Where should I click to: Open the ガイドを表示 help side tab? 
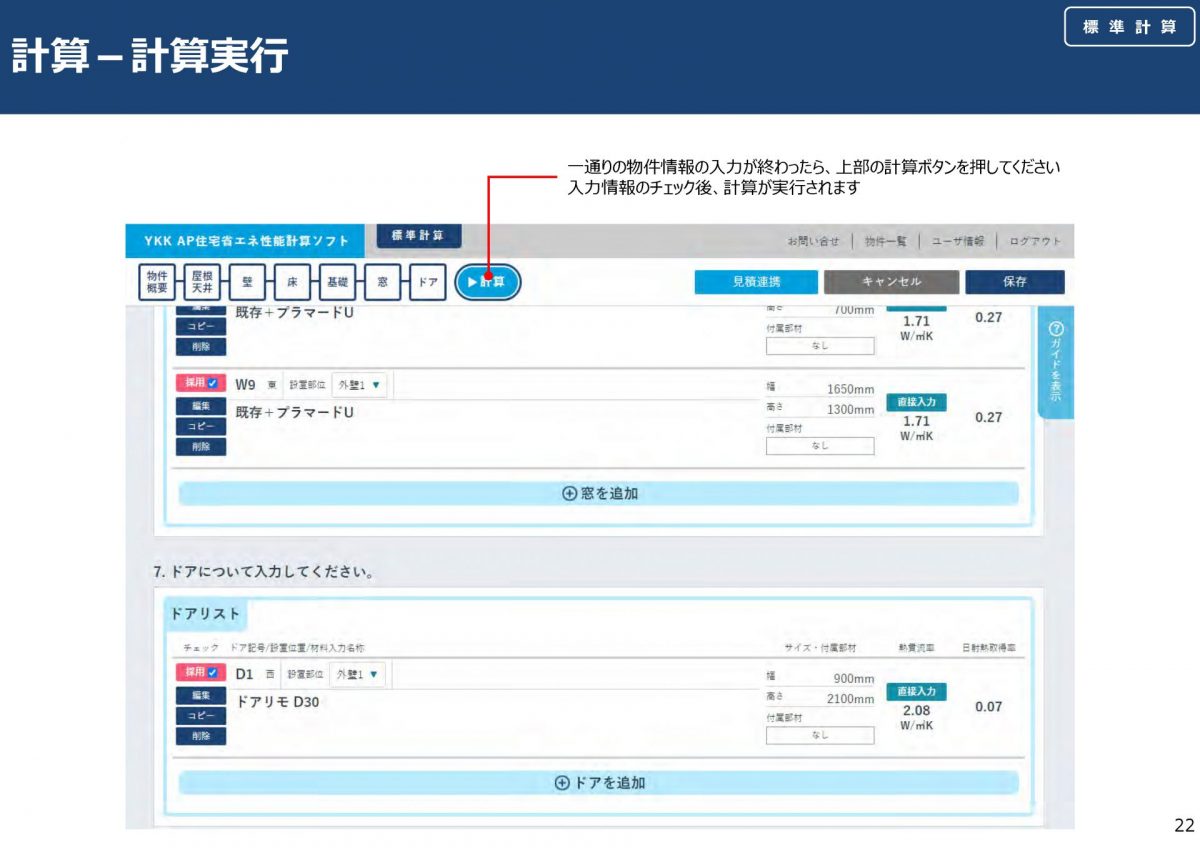point(1056,362)
